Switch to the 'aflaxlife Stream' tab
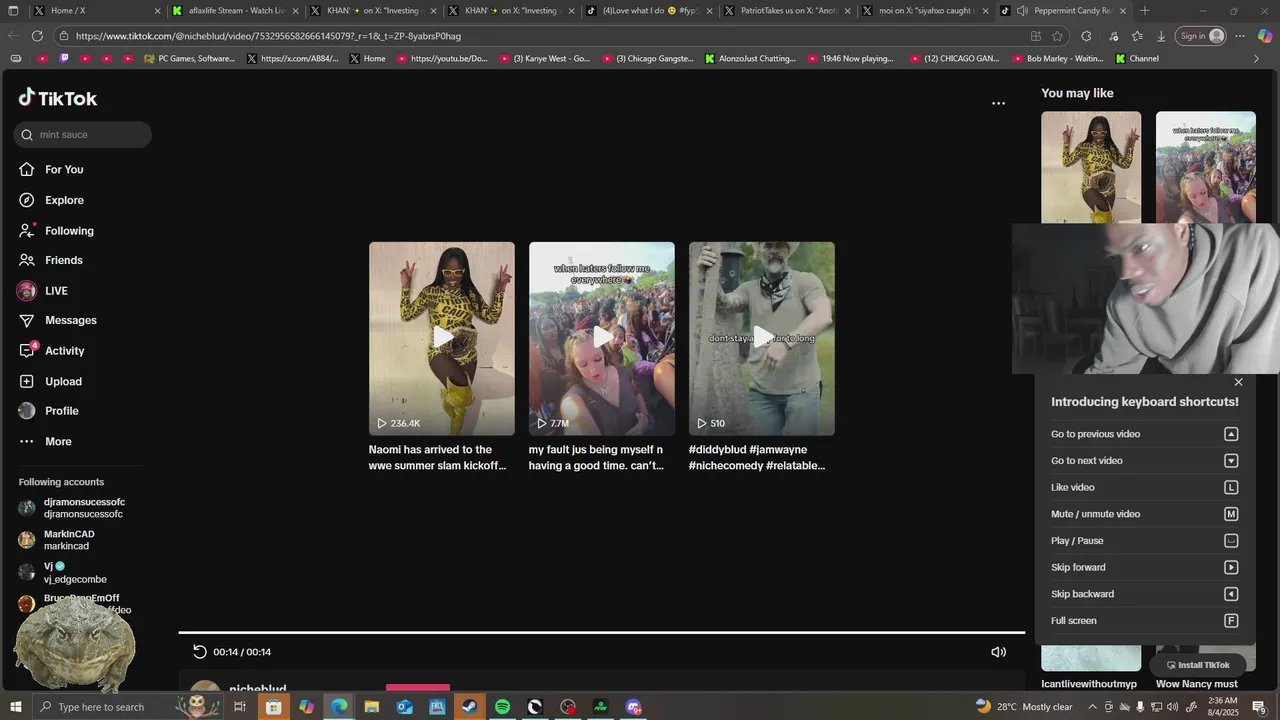1280x720 pixels. [235, 11]
